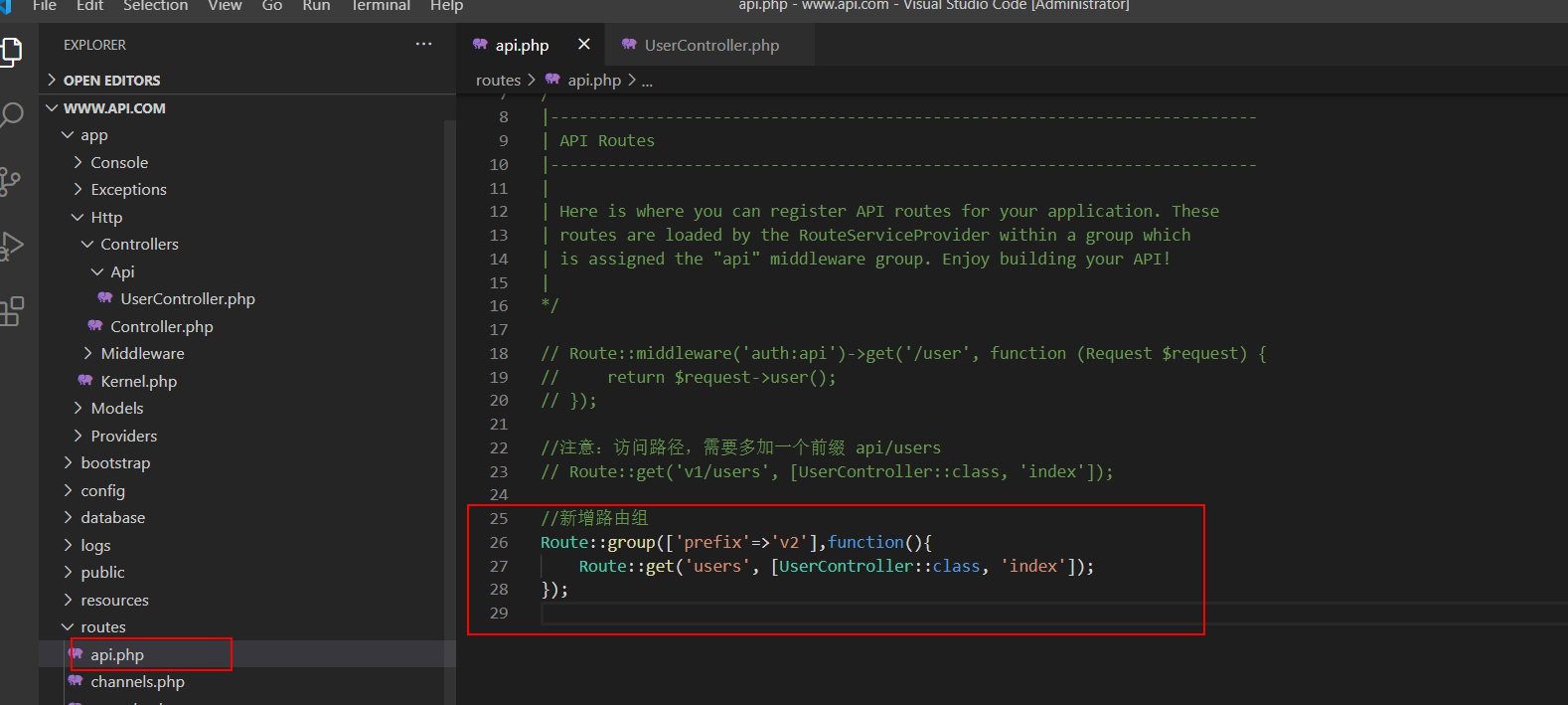The width and height of the screenshot is (1568, 705).
Task: Open UserController.php in the file tree
Action: [188, 298]
